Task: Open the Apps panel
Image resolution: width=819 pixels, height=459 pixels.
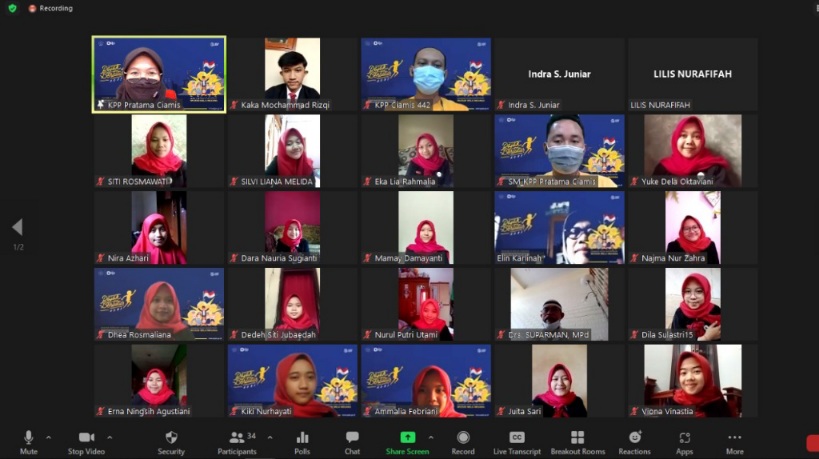Action: tap(684, 441)
